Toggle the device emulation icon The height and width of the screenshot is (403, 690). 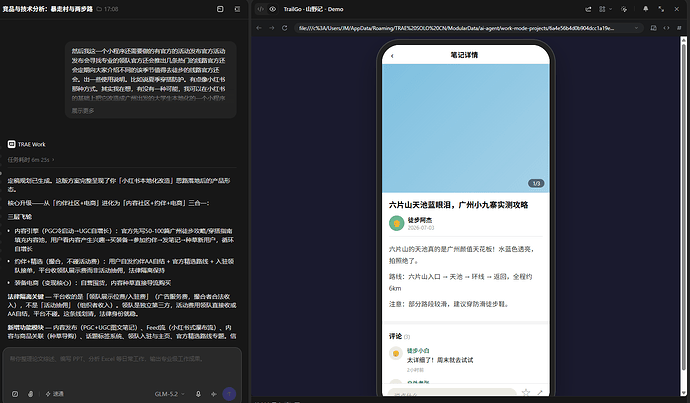653,28
